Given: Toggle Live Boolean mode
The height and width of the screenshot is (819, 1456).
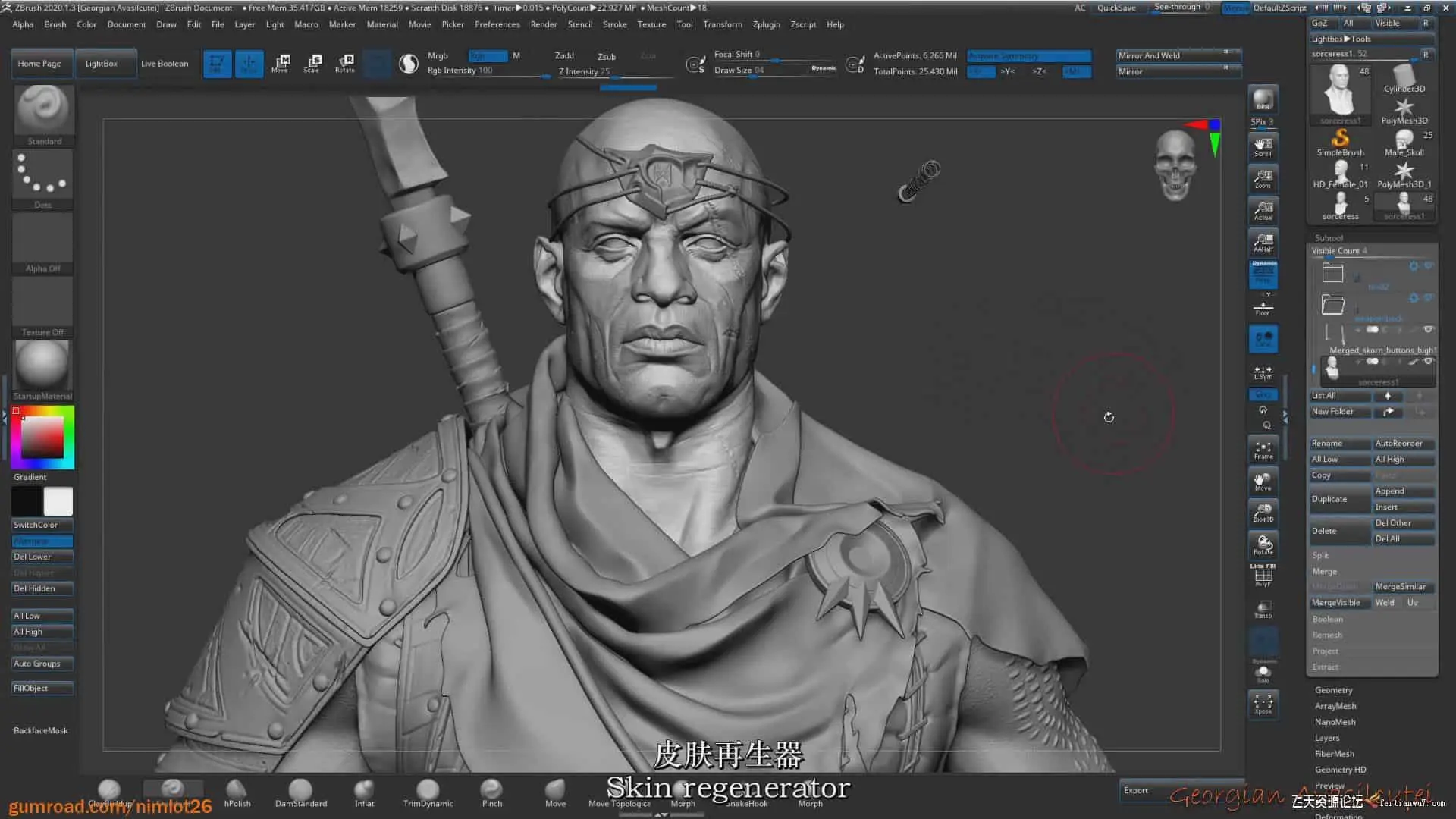Looking at the screenshot, I should (165, 64).
